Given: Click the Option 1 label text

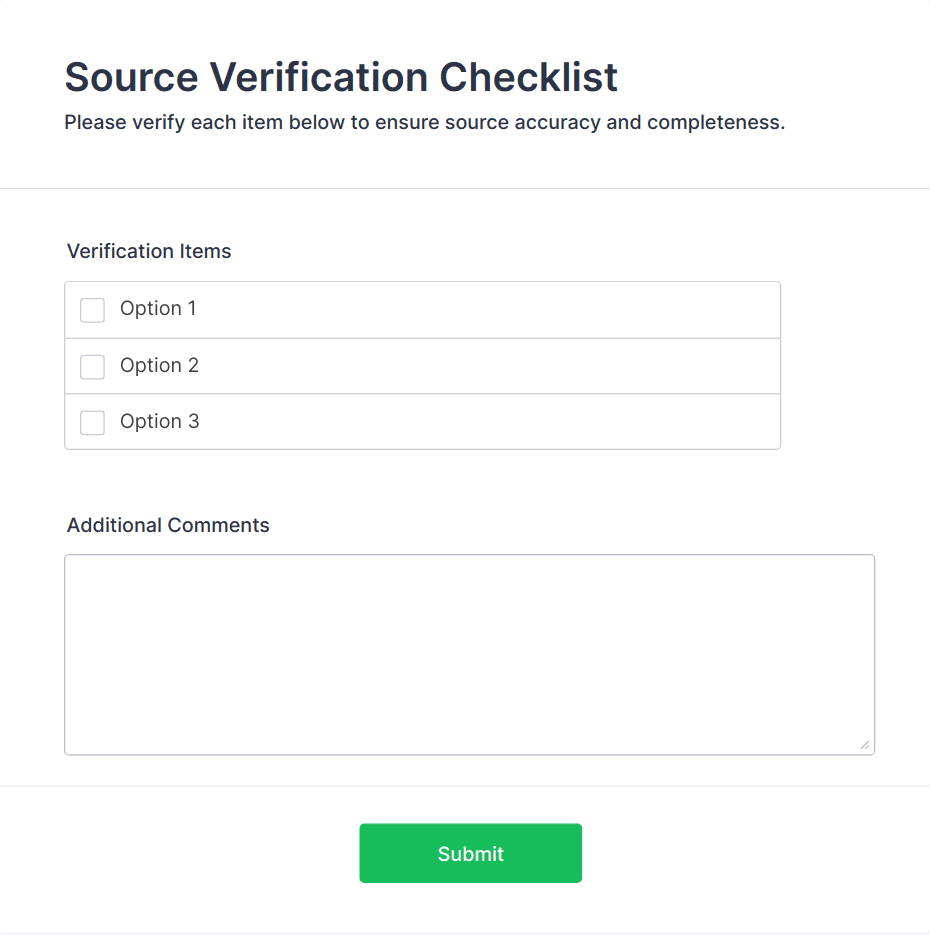Looking at the screenshot, I should (x=159, y=309).
